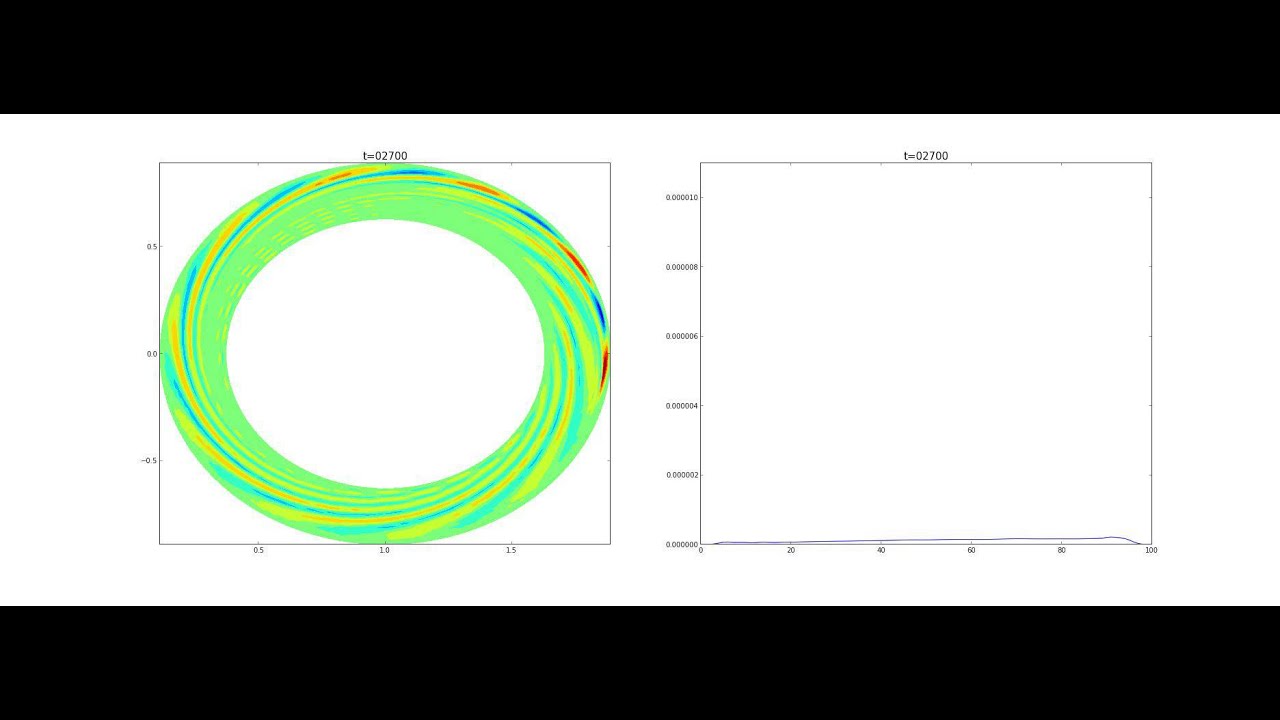1280x720 pixels.
Task: Select y-axis tick 0.000008 on the line graph
Action: click(x=683, y=267)
